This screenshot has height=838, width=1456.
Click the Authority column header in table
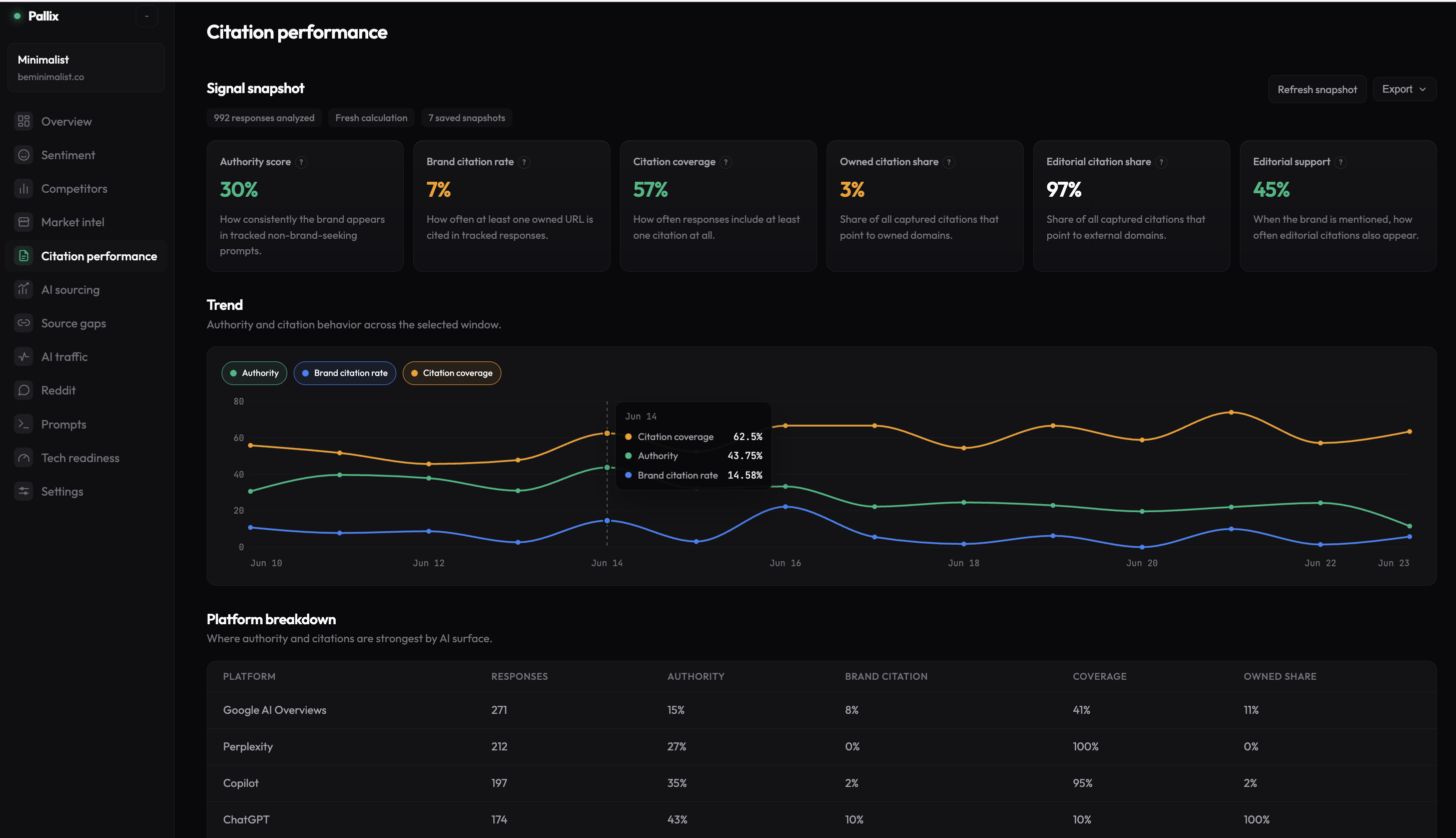(695, 676)
